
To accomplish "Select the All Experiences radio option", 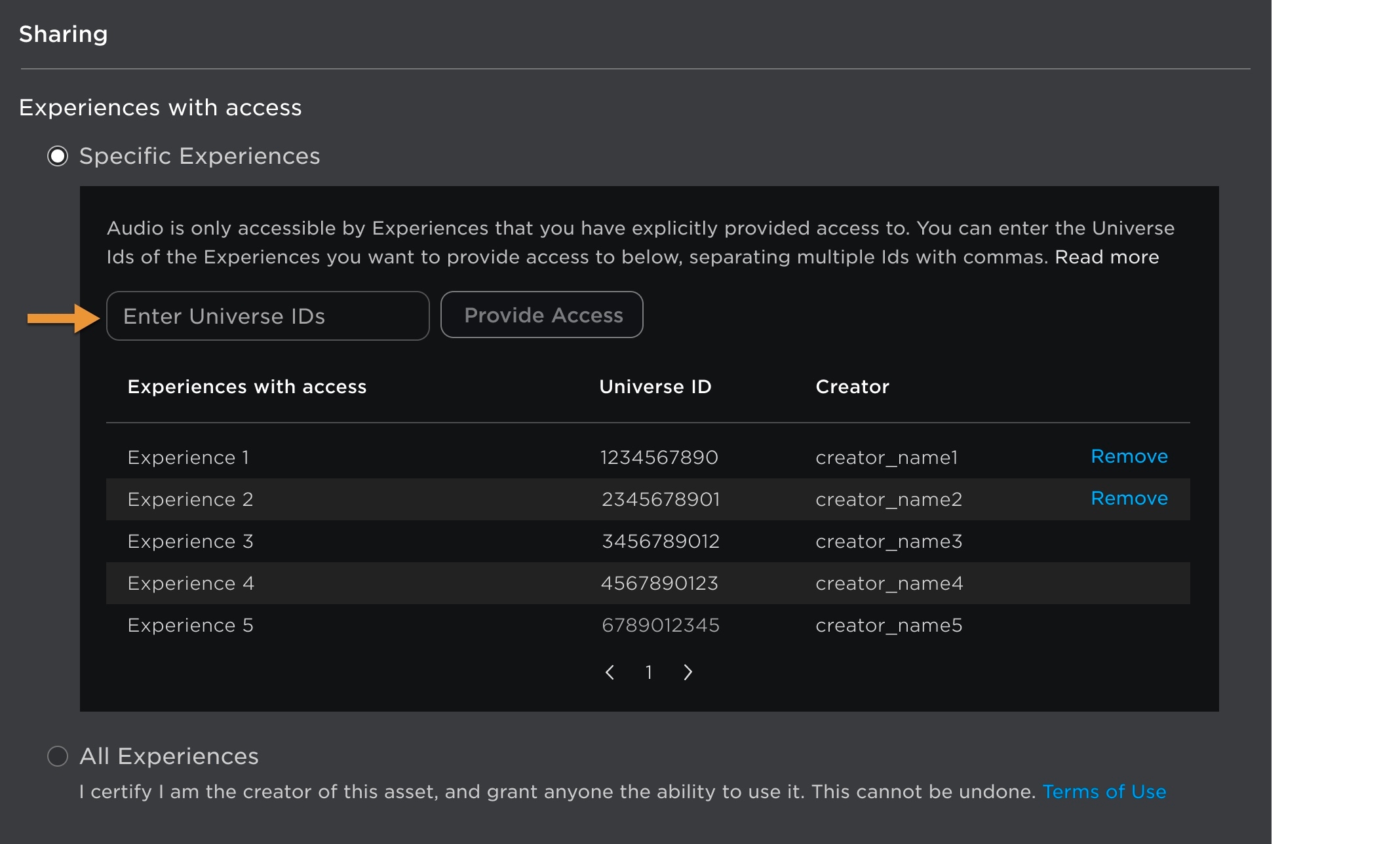I will [x=58, y=756].
